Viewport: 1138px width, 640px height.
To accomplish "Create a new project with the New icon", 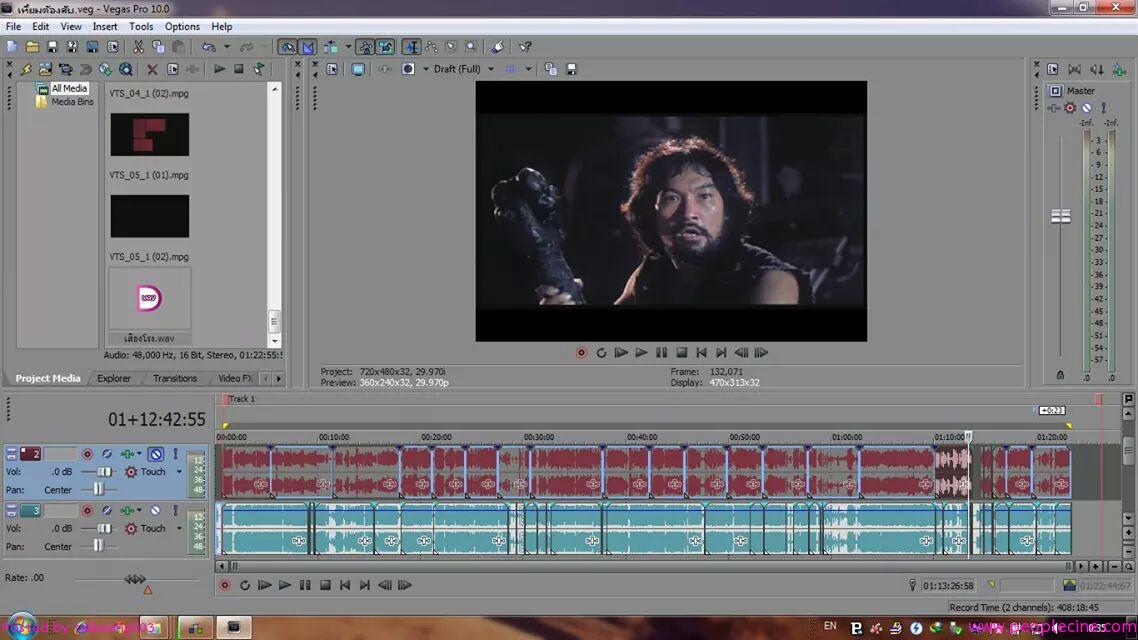I will [x=12, y=47].
